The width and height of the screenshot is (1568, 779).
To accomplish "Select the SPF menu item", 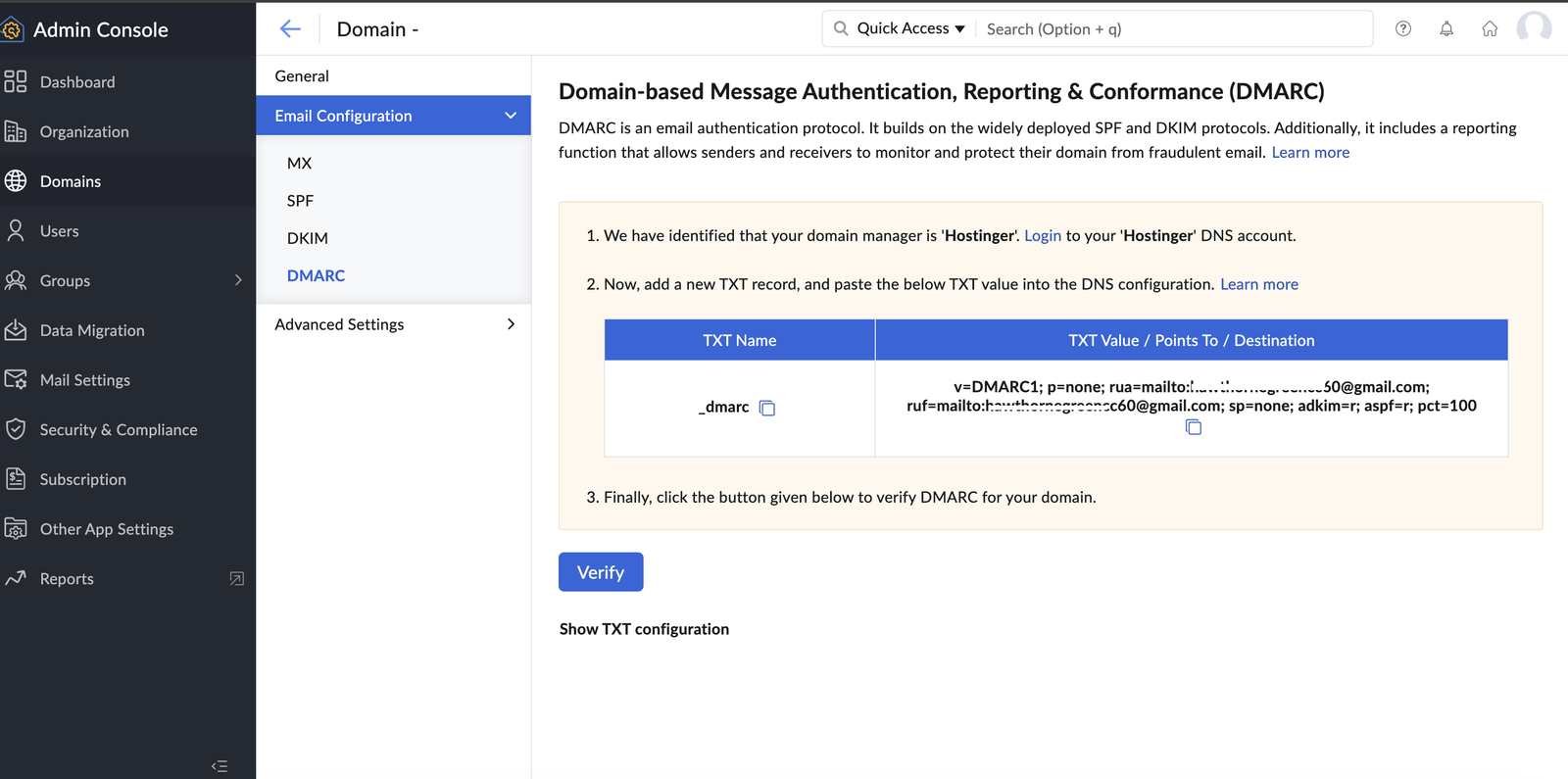I will tap(300, 201).
